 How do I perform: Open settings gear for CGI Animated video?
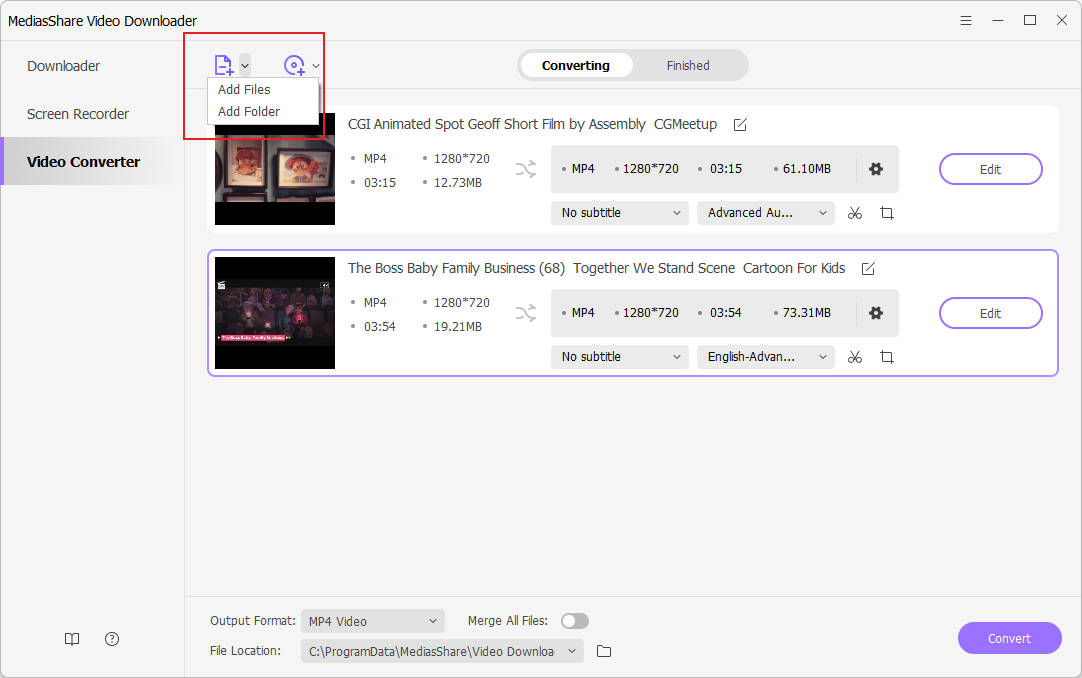[876, 169]
